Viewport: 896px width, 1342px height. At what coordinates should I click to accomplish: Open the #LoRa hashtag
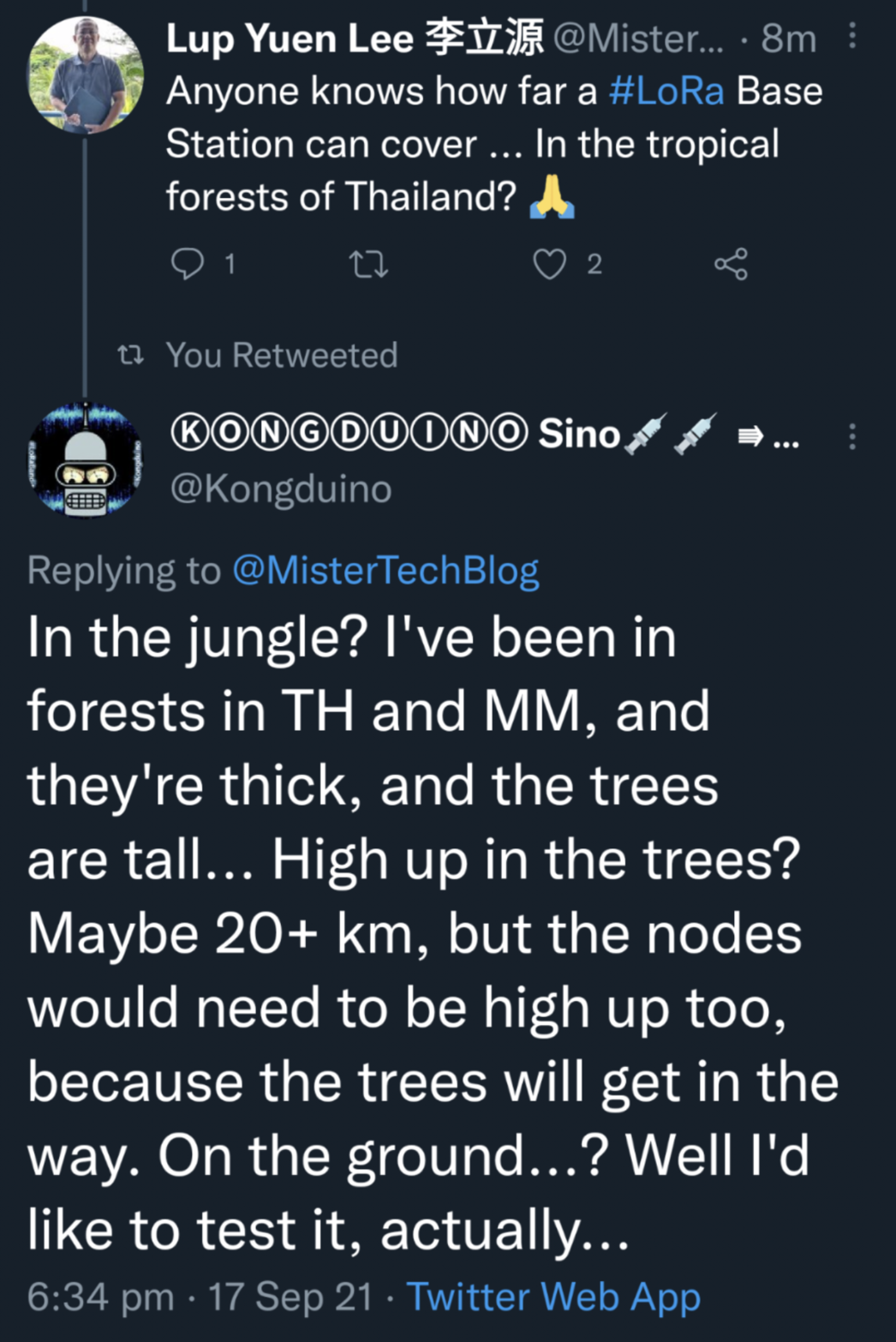tap(666, 92)
